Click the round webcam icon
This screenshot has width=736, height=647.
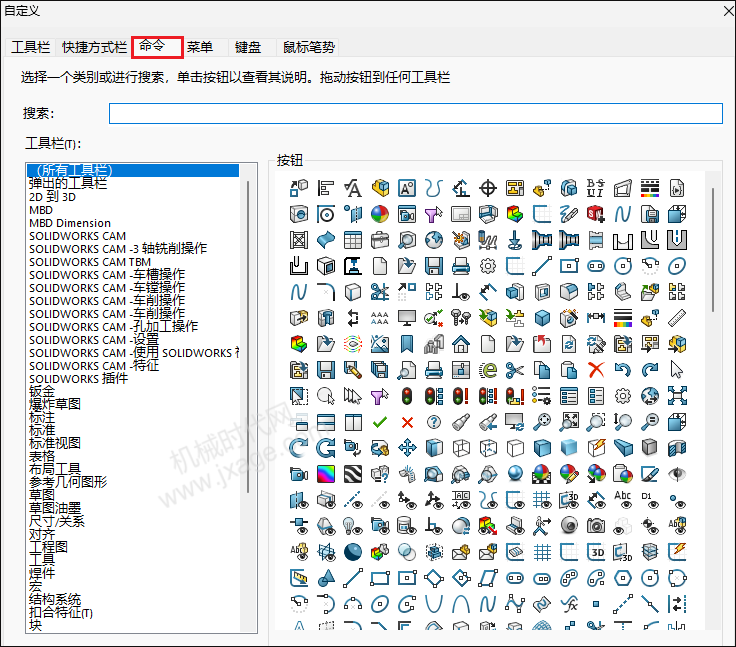tap(569, 526)
